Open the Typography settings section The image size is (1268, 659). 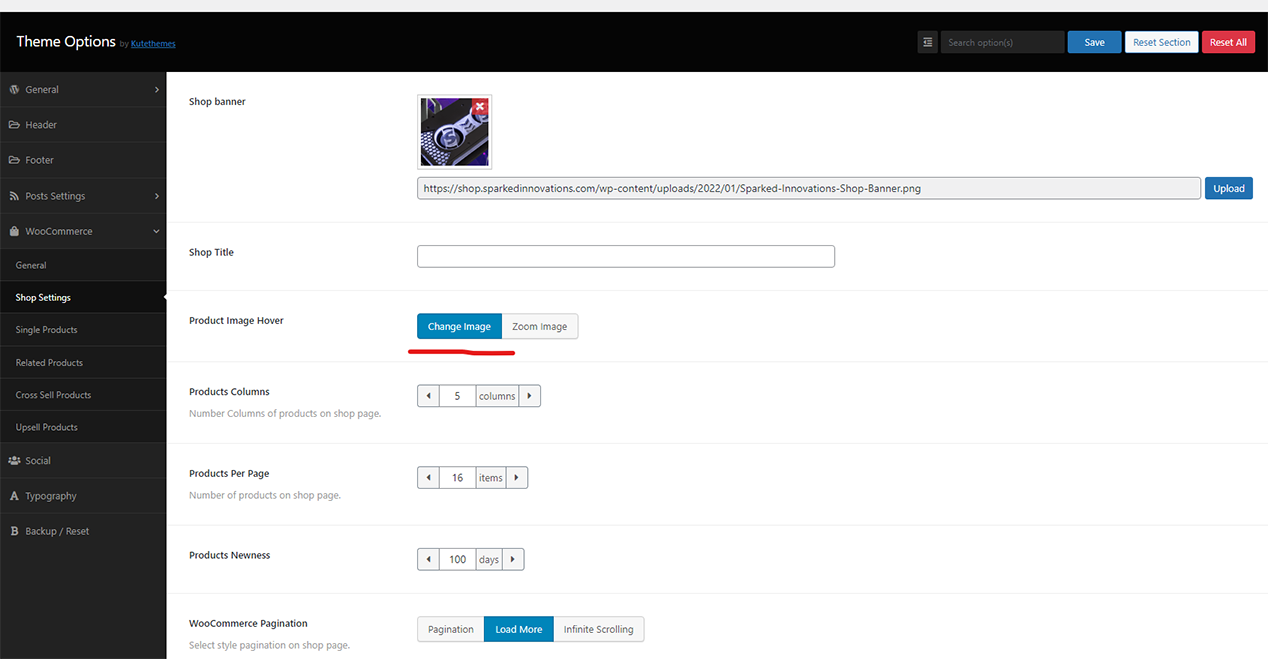coord(83,496)
